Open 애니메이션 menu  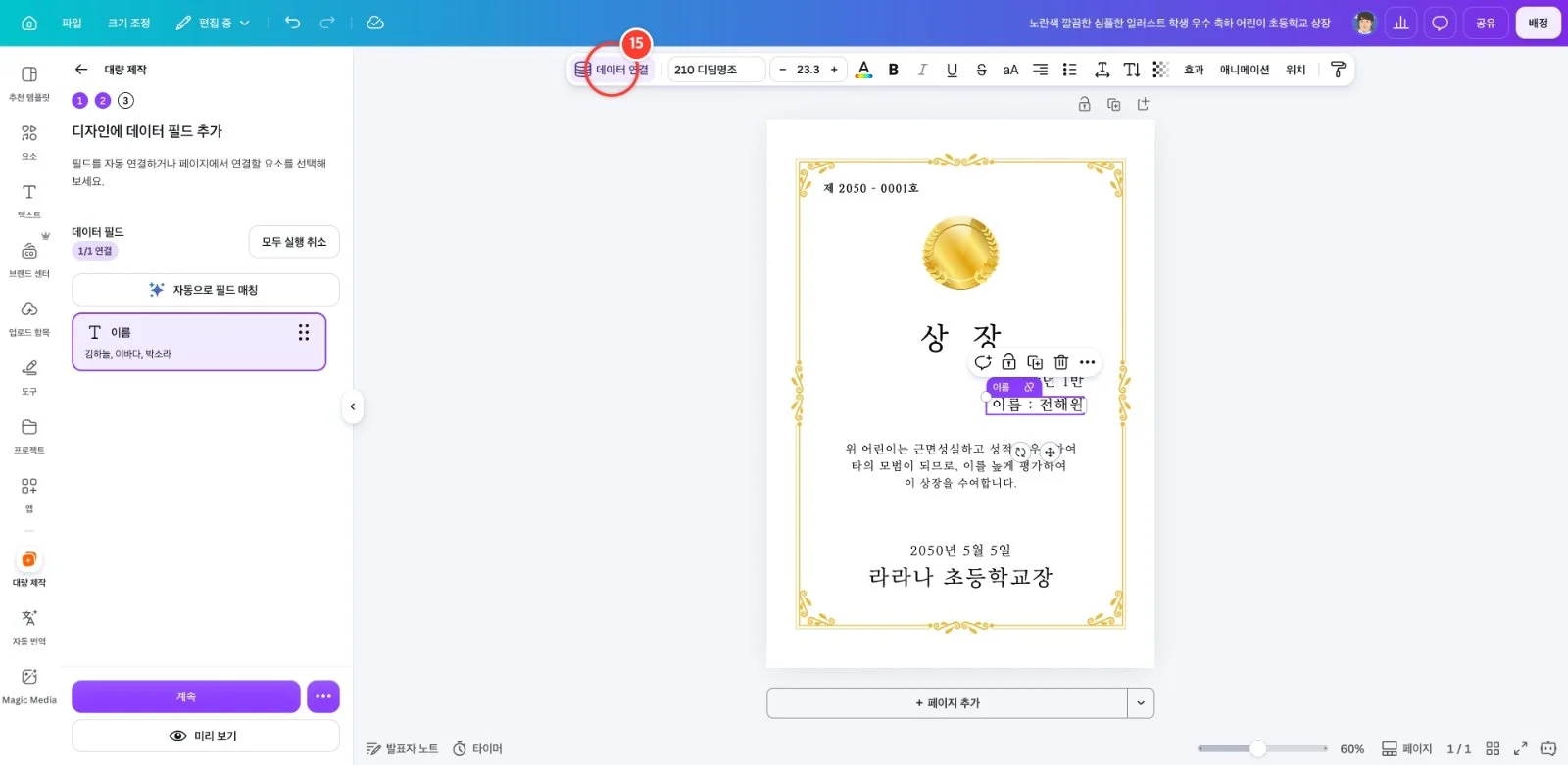1245,70
